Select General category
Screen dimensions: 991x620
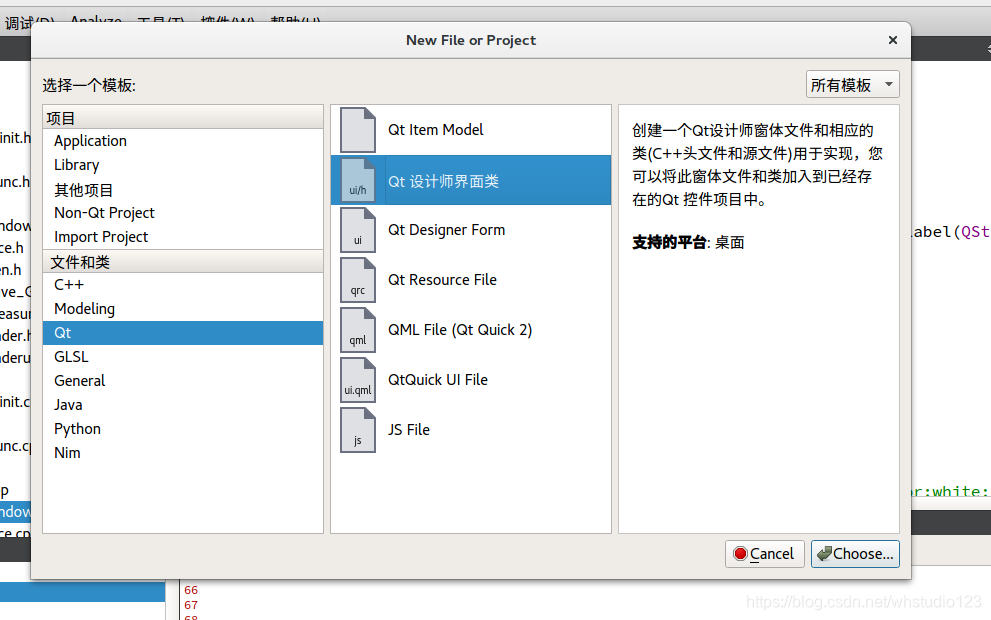(x=183, y=381)
